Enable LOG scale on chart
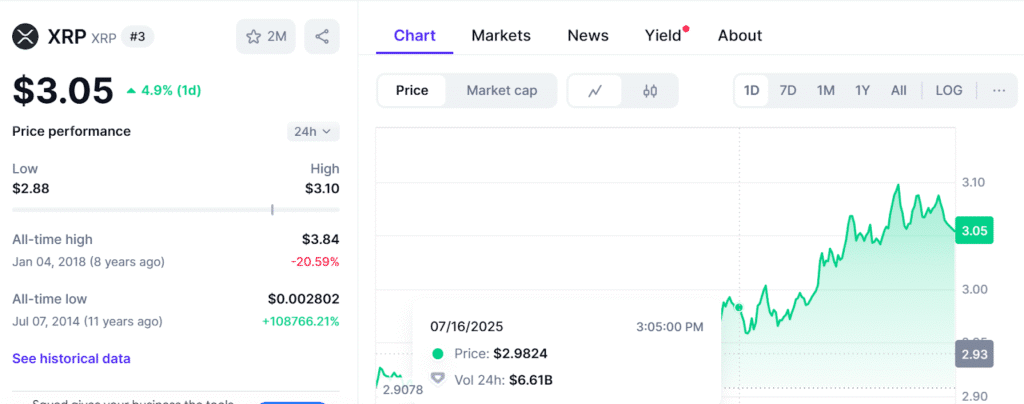Screen dimensions: 1024x404 click(949, 91)
